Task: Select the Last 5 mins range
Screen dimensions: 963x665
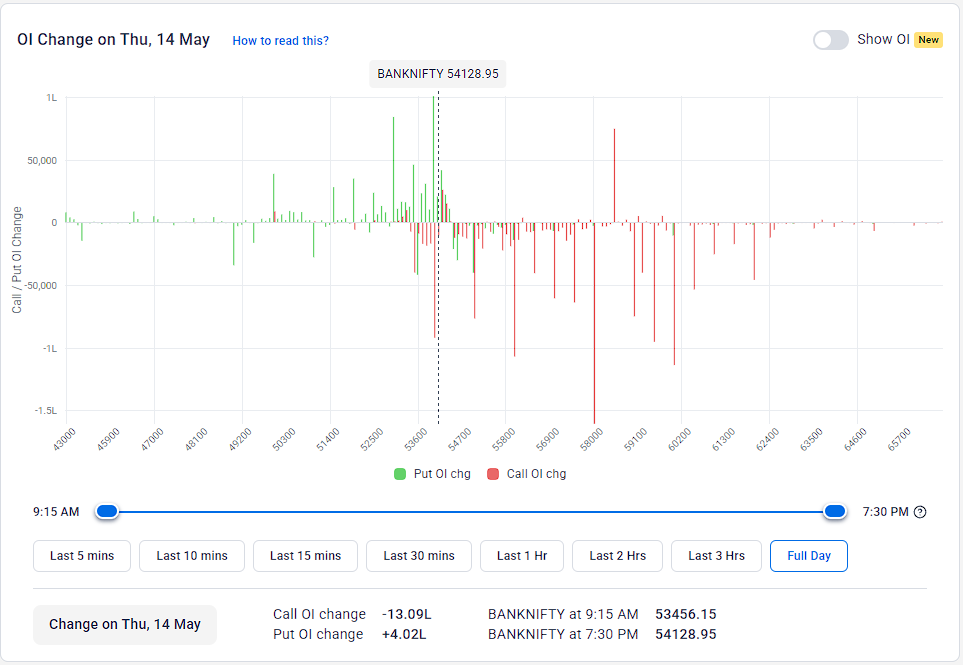Action: coord(82,556)
